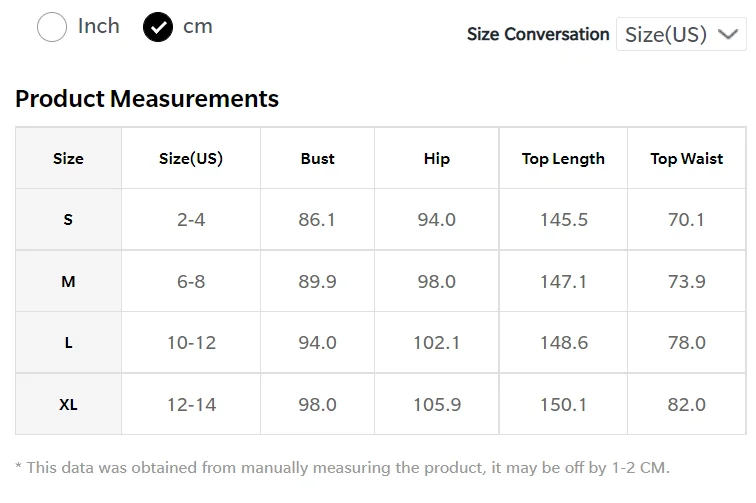Screen dimensions: 756x503
Task: Click the Size Conversation label
Action: tap(538, 34)
